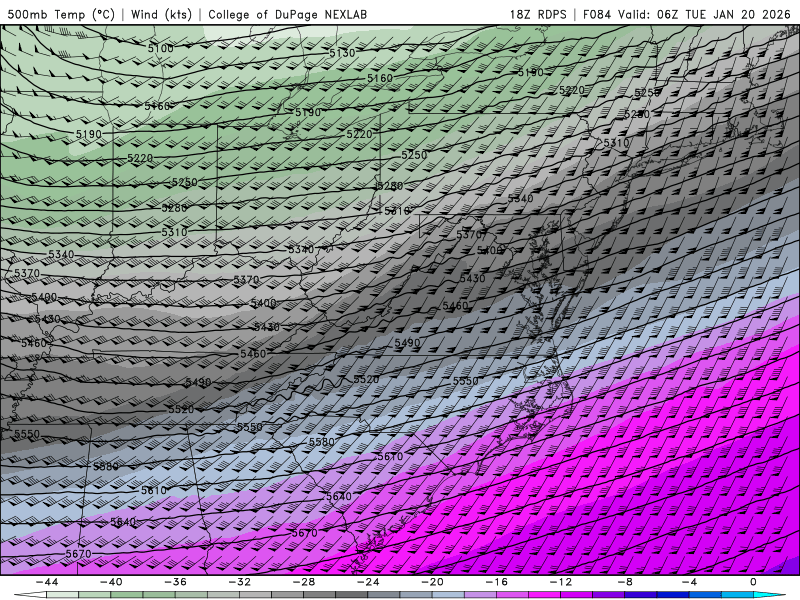Screen dimensions: 800x600
Task: Click 'College of DuPage NEXLAB' header text
Action: [287, 14]
